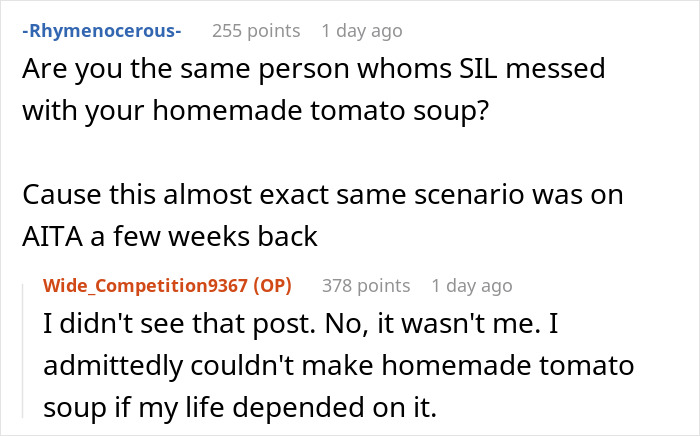Open the reply's 1 day ago timestamp
Screen dimensions: 700x436
click(x=472, y=286)
